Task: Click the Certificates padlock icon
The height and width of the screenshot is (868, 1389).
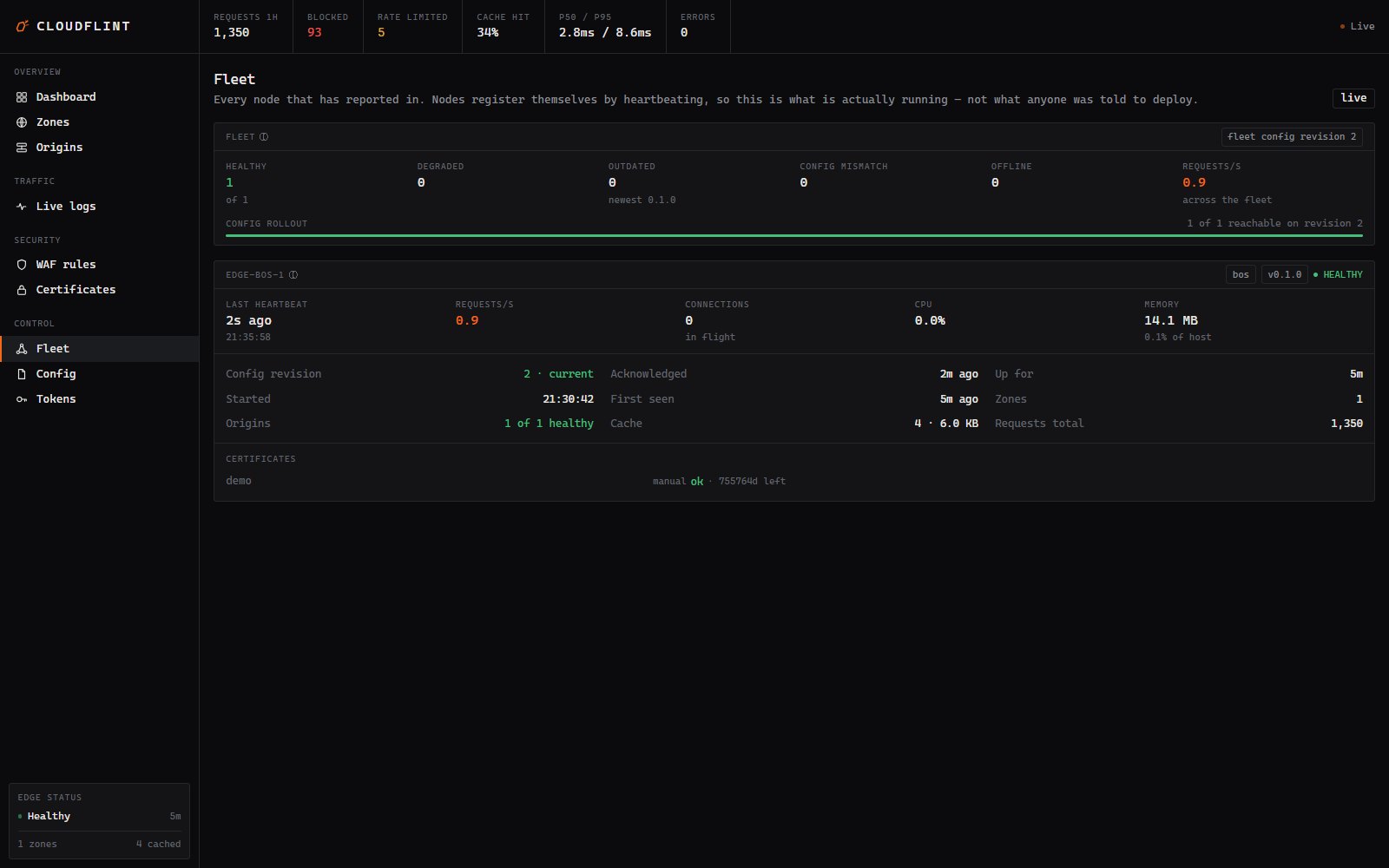Action: 22,290
